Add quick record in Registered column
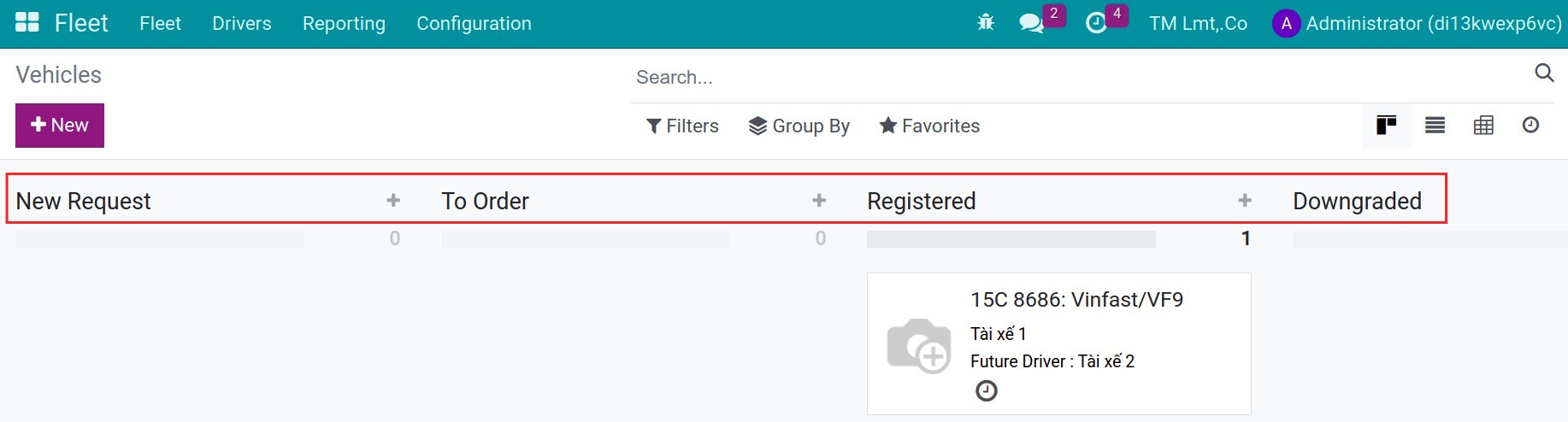1568x422 pixels. point(1245,200)
